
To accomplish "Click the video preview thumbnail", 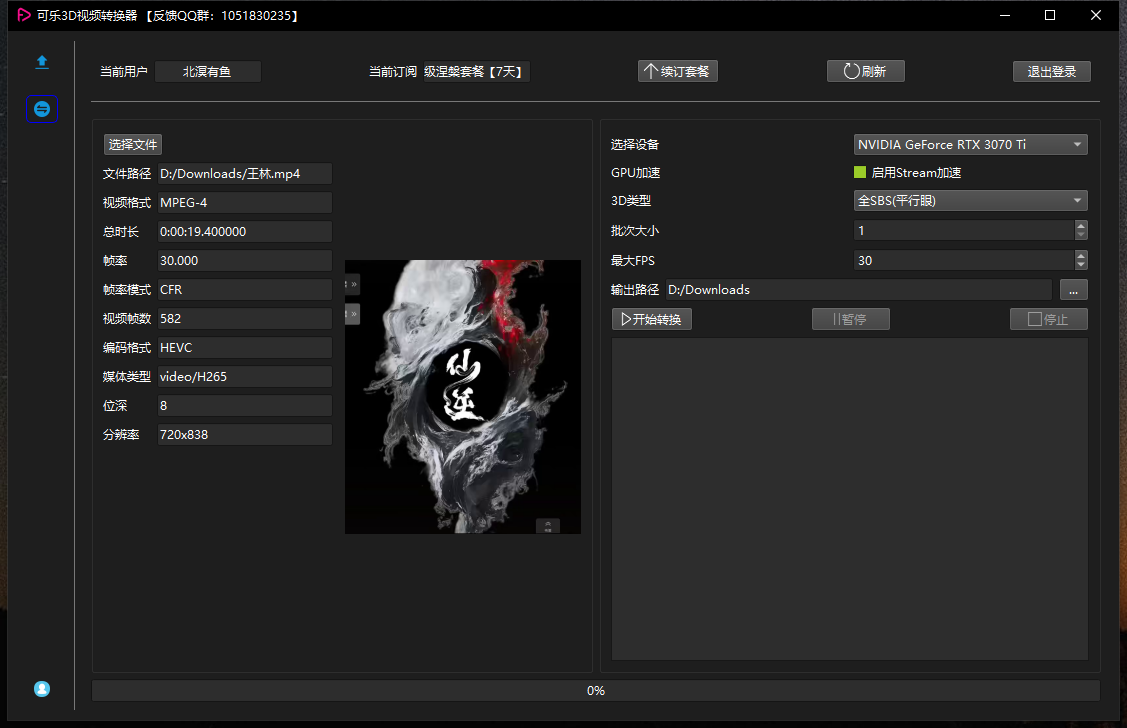I will coord(463,397).
